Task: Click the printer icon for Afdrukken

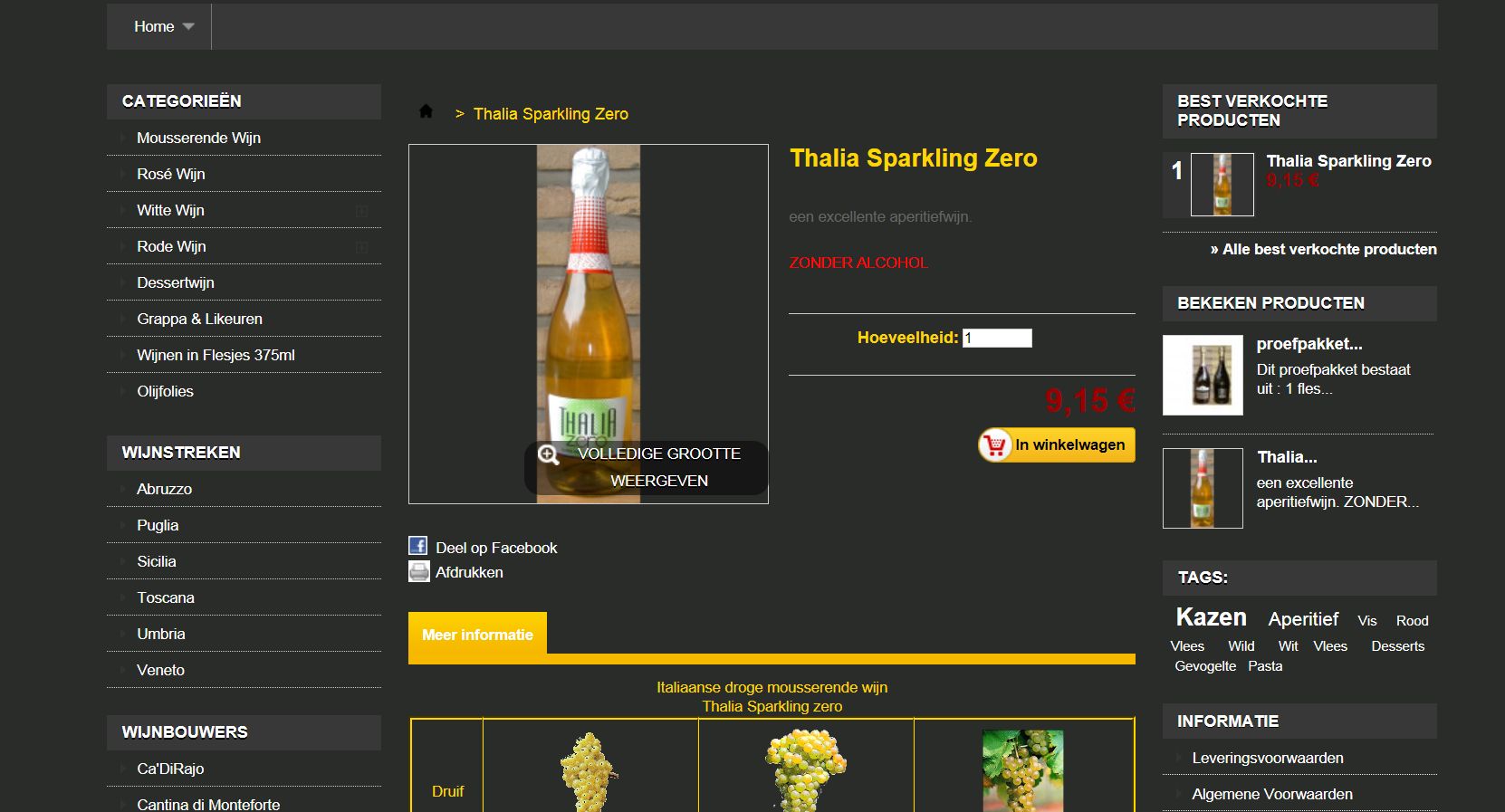Action: [418, 571]
